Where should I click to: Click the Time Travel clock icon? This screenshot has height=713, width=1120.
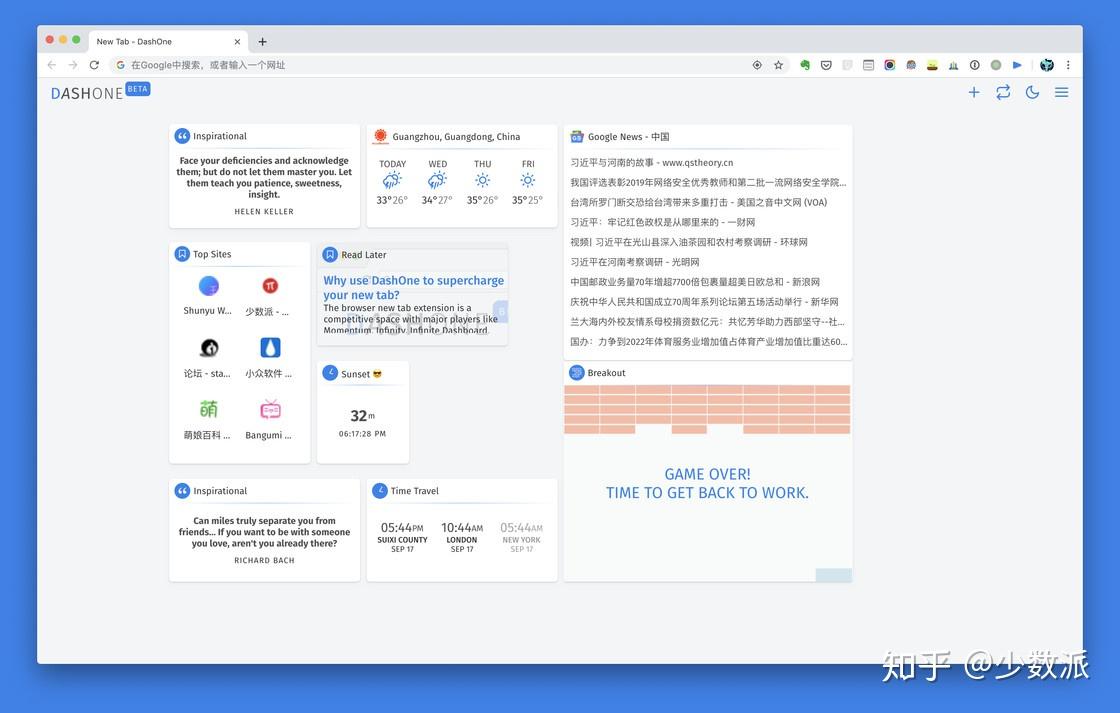pos(380,490)
